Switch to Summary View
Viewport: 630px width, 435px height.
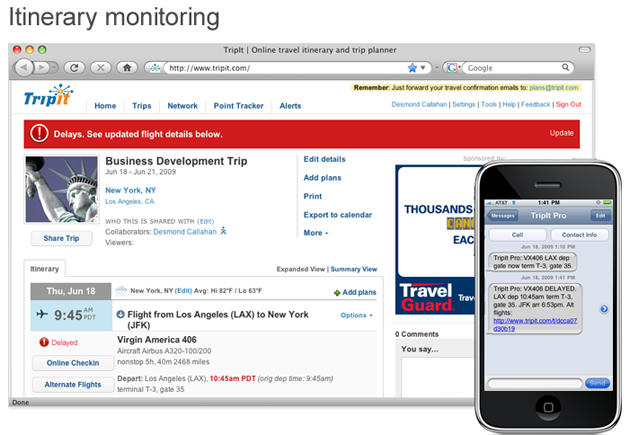(x=354, y=269)
